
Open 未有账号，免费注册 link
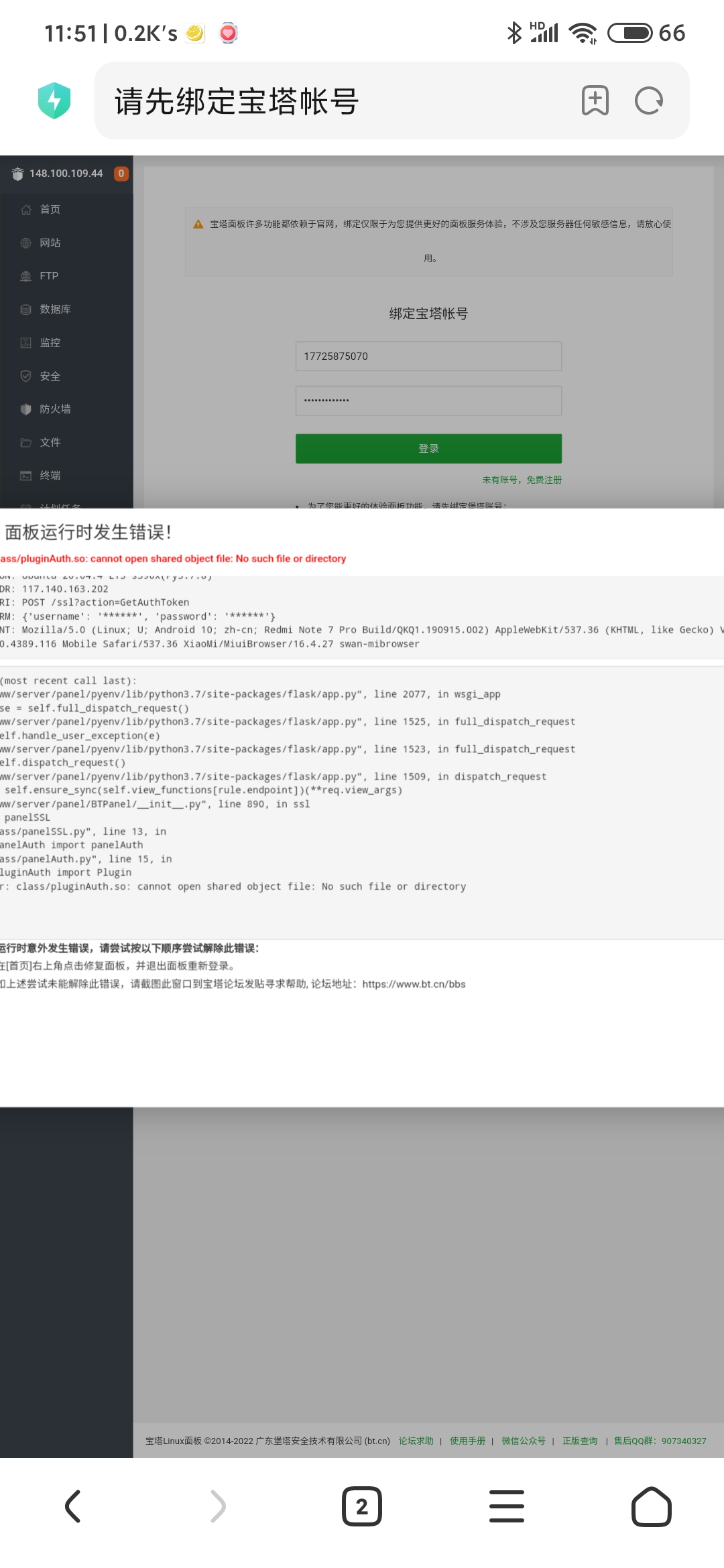(522, 480)
